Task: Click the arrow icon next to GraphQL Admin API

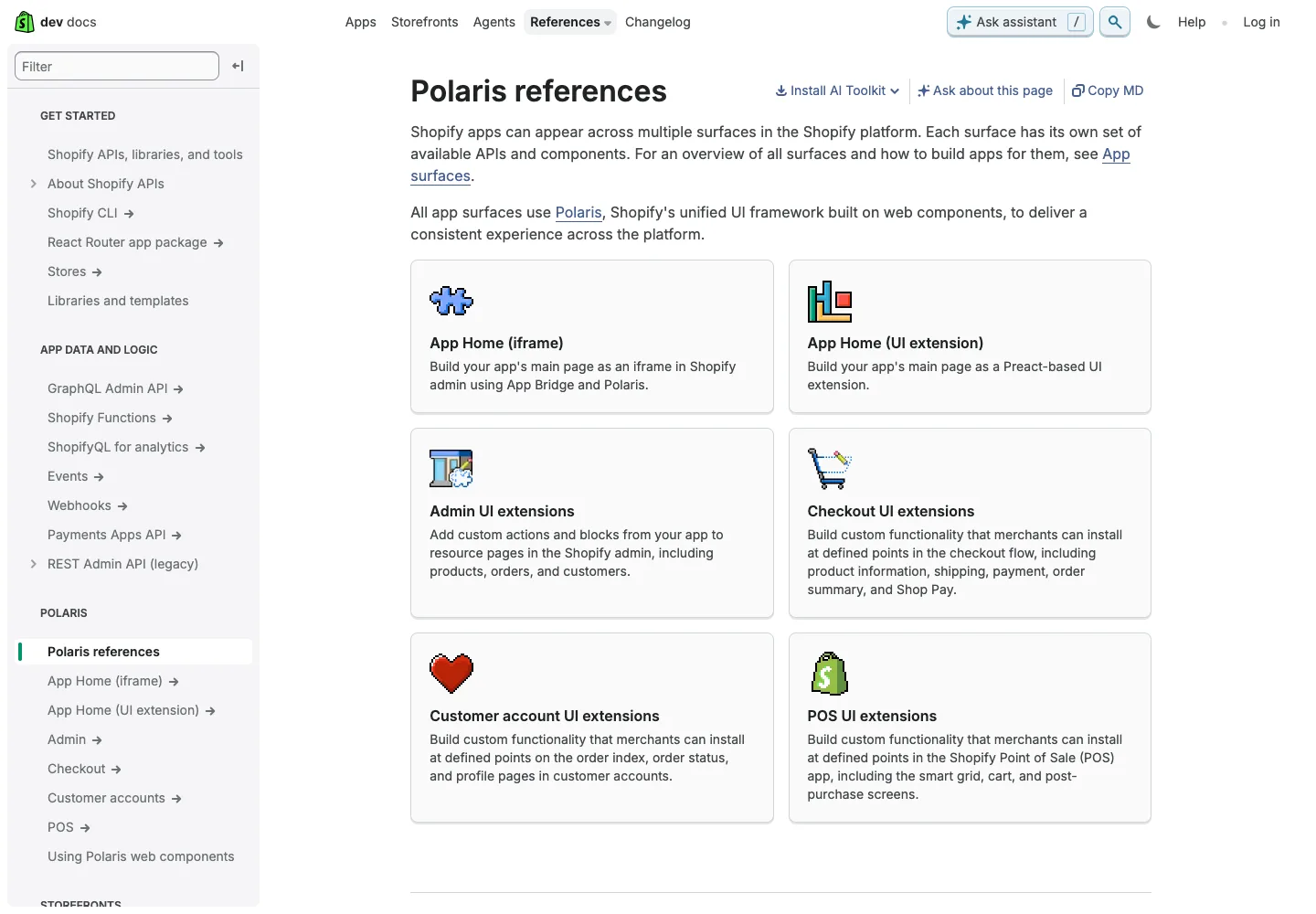Action: [178, 389]
